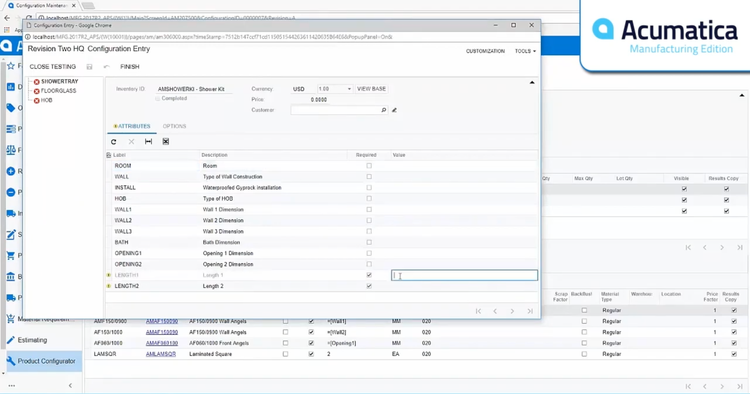Toggle Required checkbox for LENGTH2 row
Screen dimensions: 750x394
click(369, 286)
